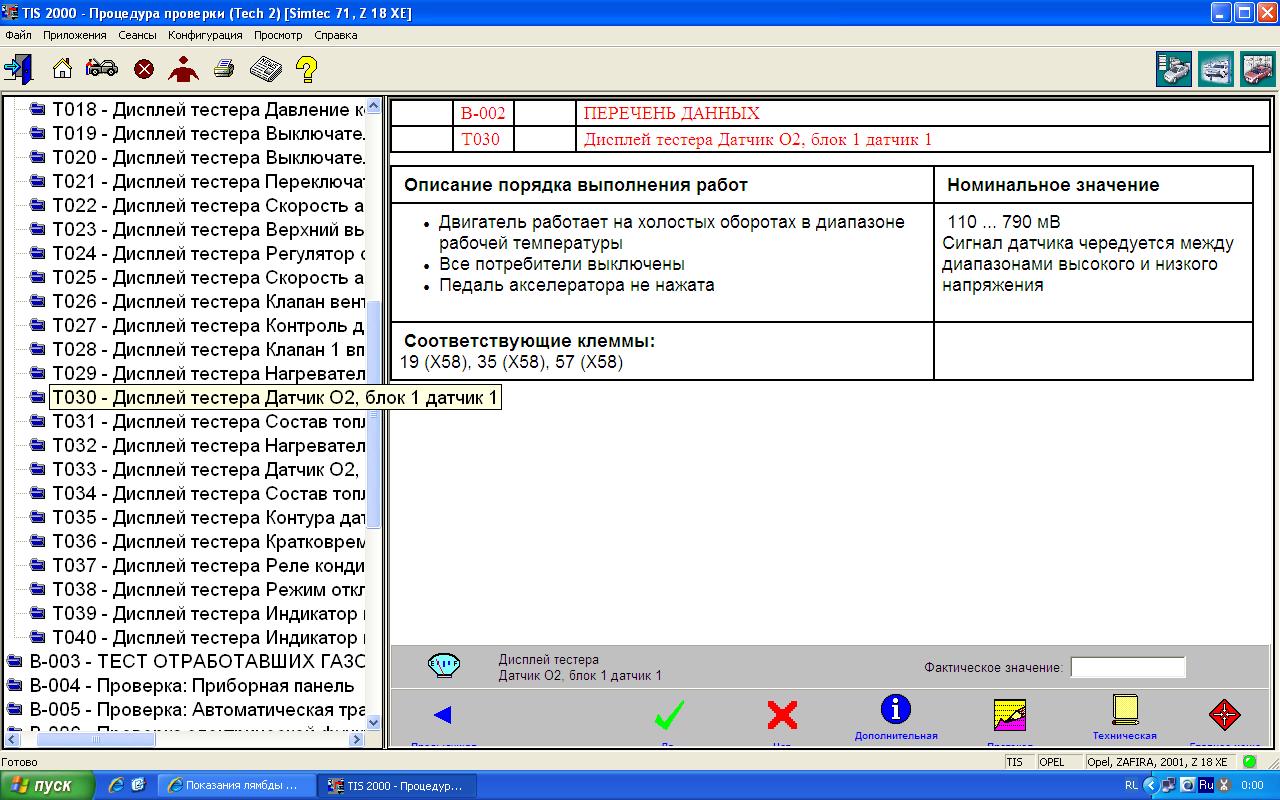Click in Фактическое значение input field
The height and width of the screenshot is (800, 1280).
pos(1128,667)
